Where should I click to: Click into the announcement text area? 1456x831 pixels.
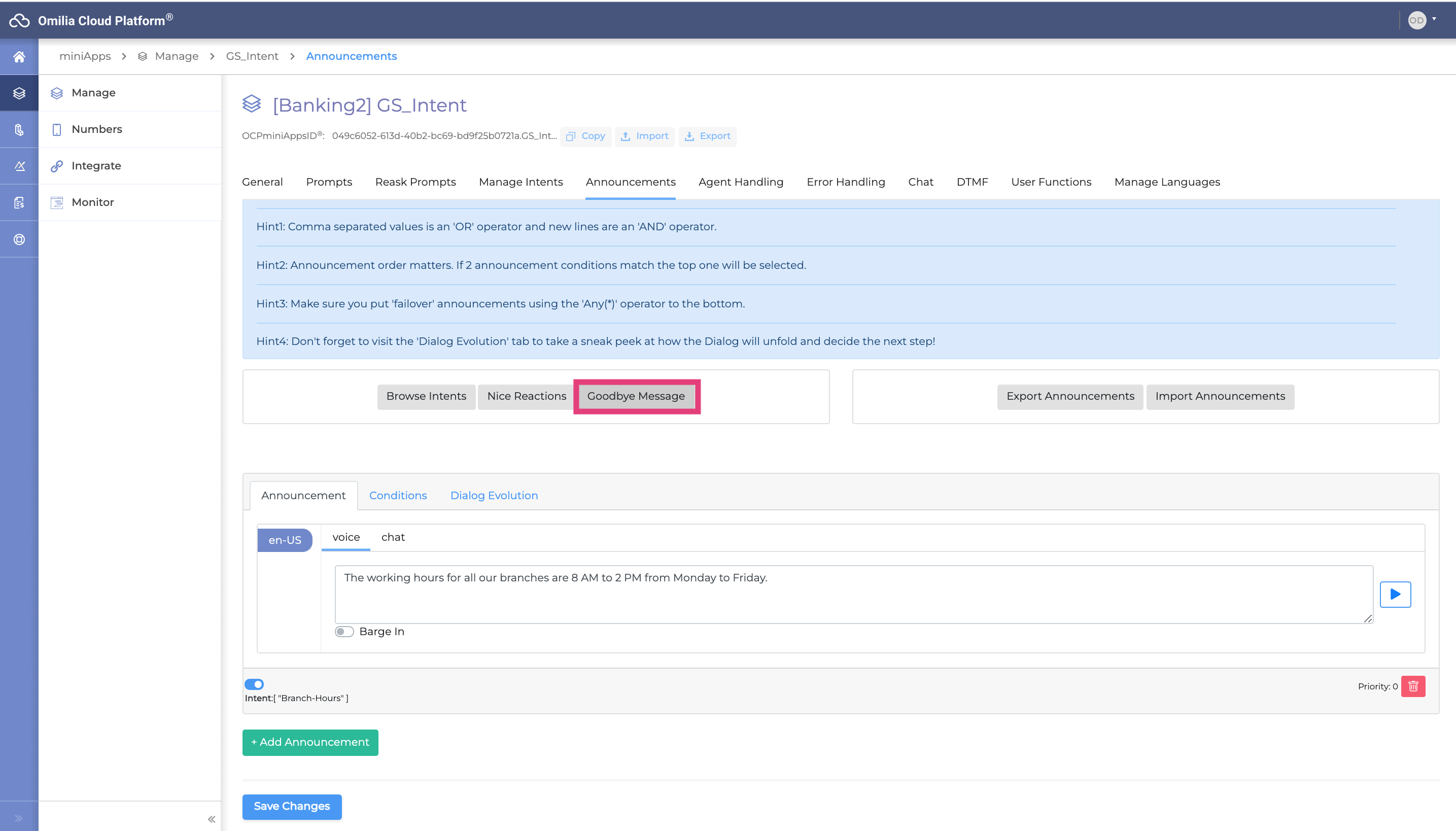click(854, 594)
